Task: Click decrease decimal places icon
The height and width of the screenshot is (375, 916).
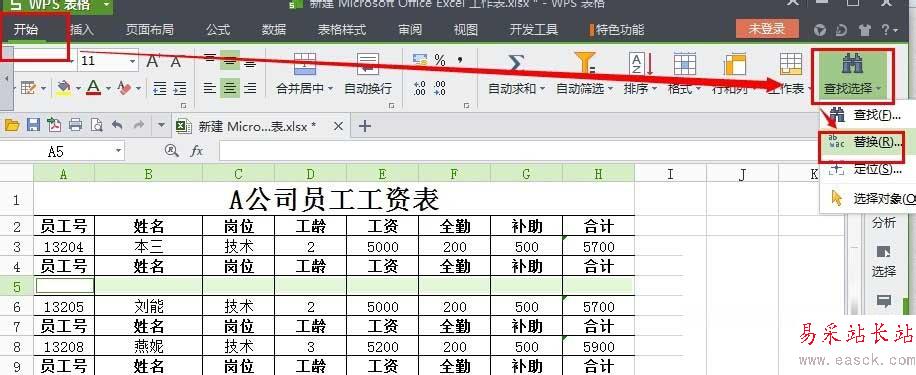Action: pyautogui.click(x=439, y=88)
